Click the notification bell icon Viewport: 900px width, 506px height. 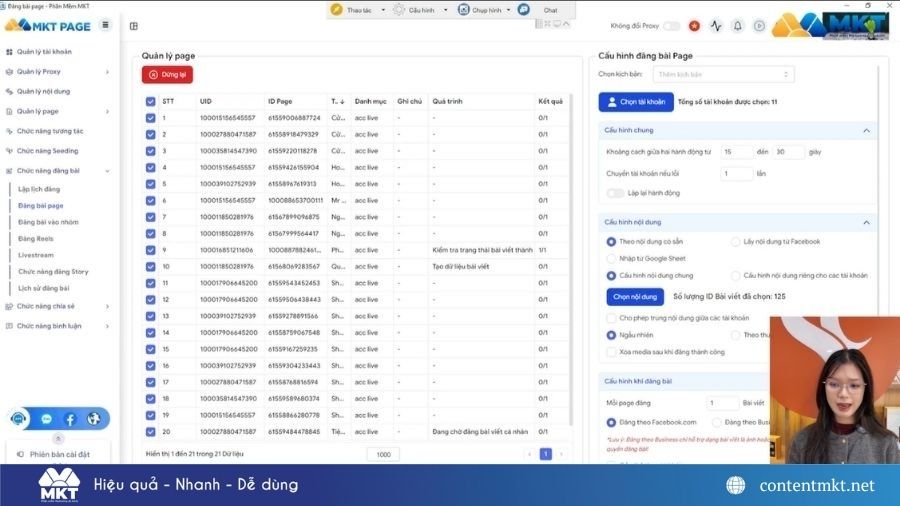pos(738,26)
